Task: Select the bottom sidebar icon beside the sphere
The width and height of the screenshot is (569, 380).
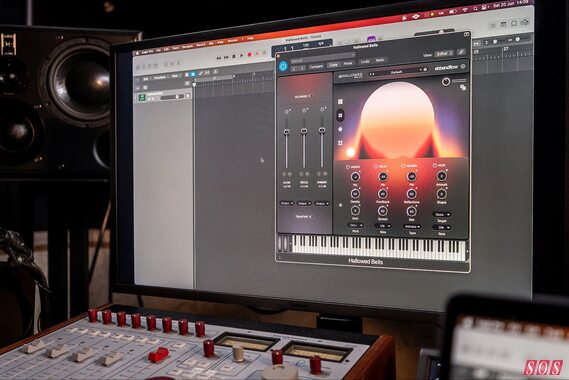Action: pyautogui.click(x=340, y=143)
